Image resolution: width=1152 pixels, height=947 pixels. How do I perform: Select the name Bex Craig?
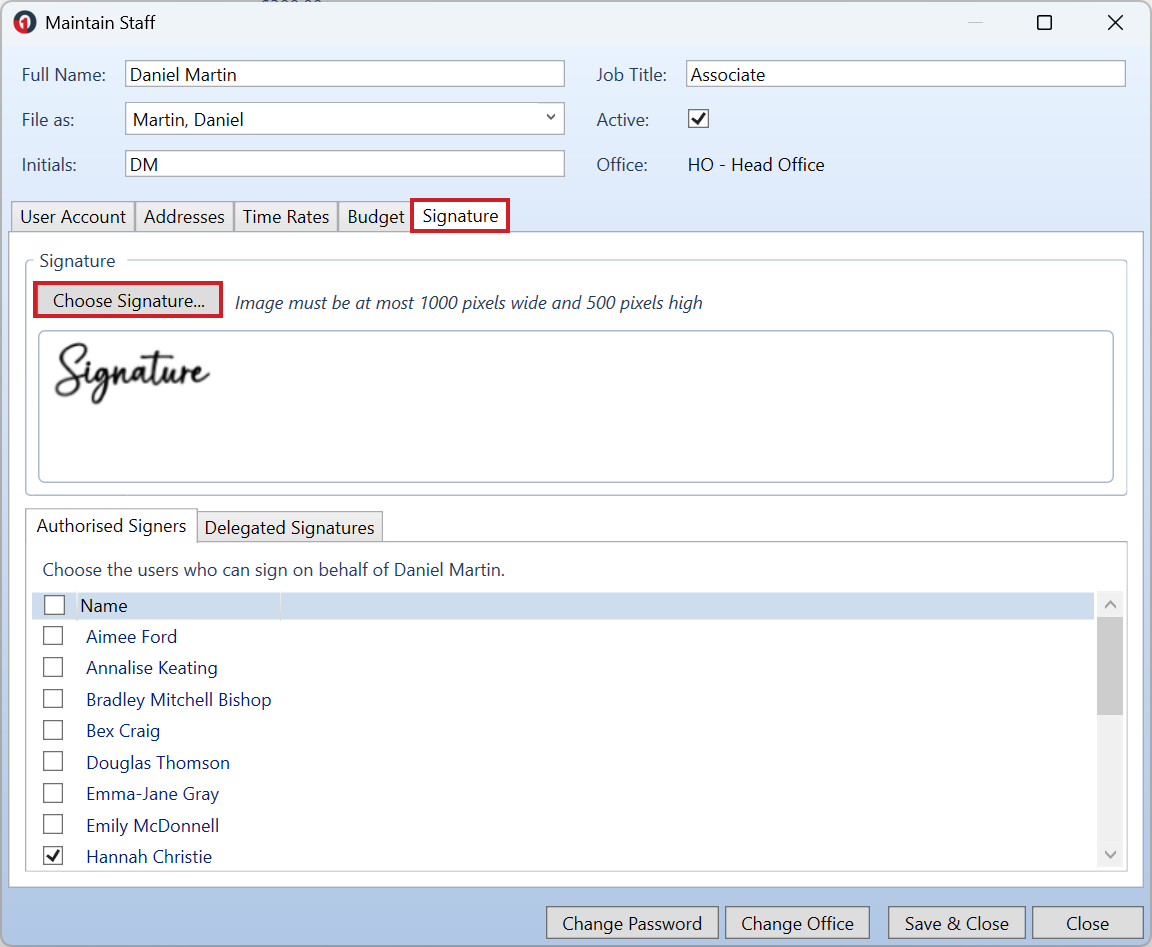click(123, 731)
